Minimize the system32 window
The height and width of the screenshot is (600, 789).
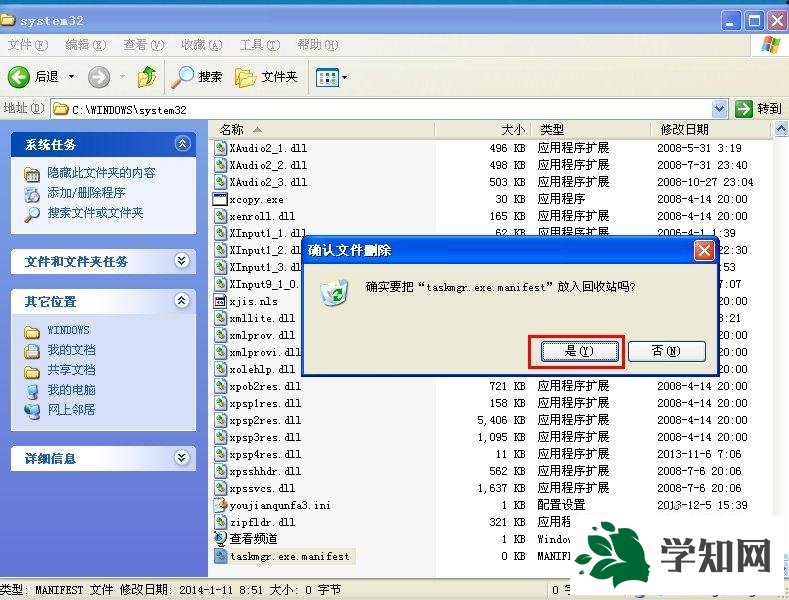pos(731,21)
